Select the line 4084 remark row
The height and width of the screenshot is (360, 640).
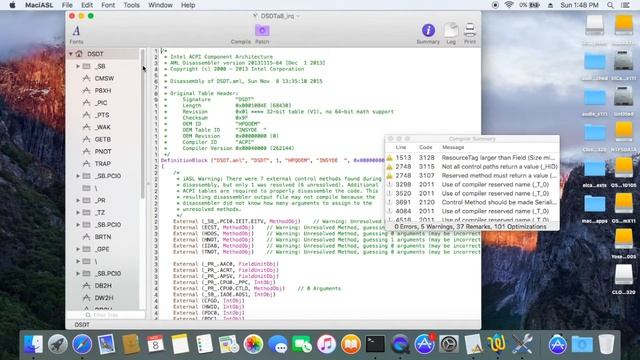[472, 211]
